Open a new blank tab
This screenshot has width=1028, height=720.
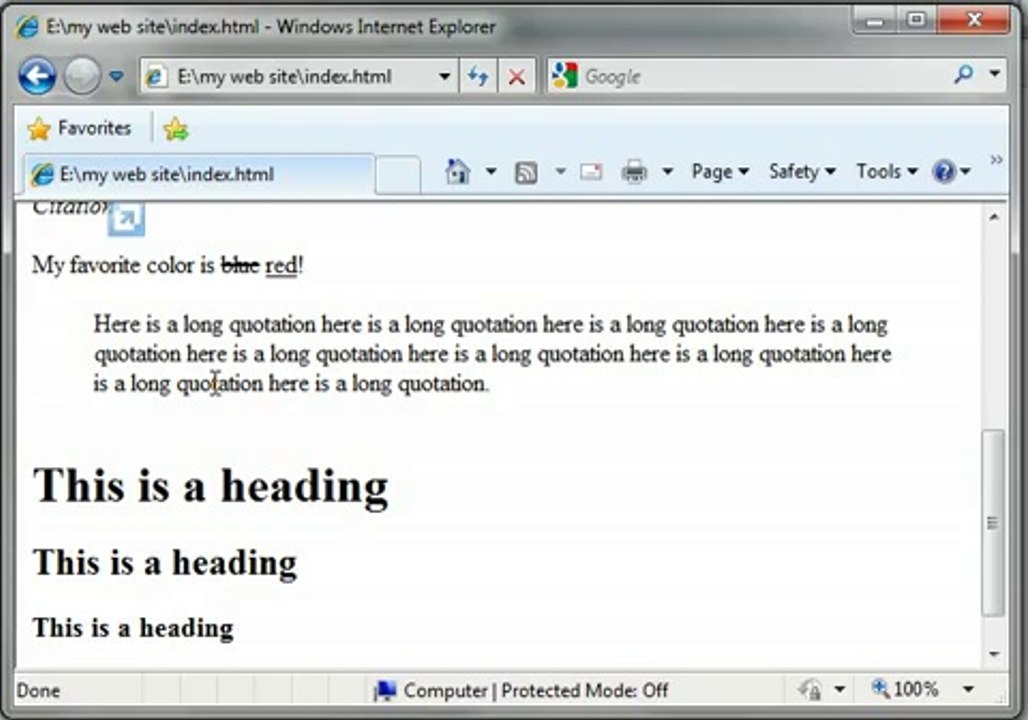398,174
